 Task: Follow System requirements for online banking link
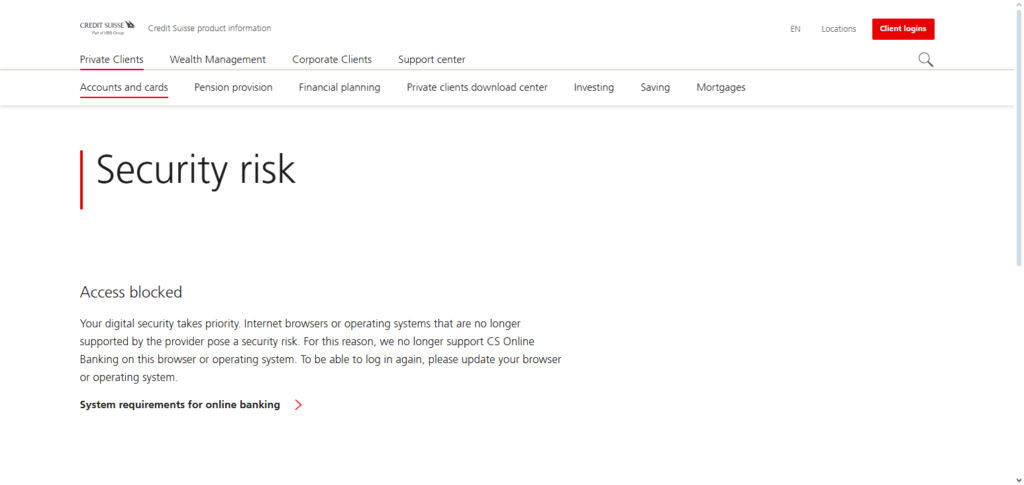point(180,405)
